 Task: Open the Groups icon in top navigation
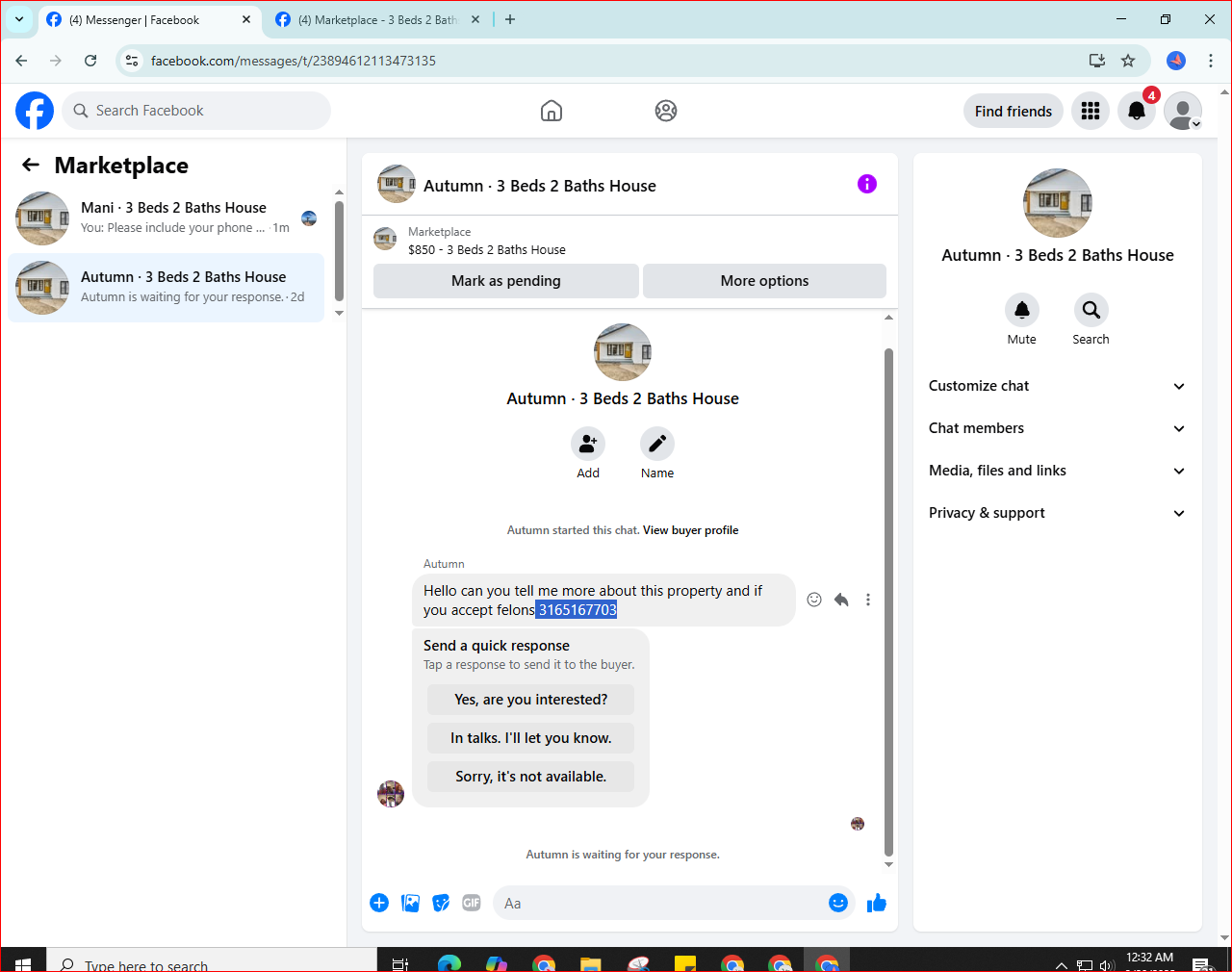pyautogui.click(x=666, y=111)
